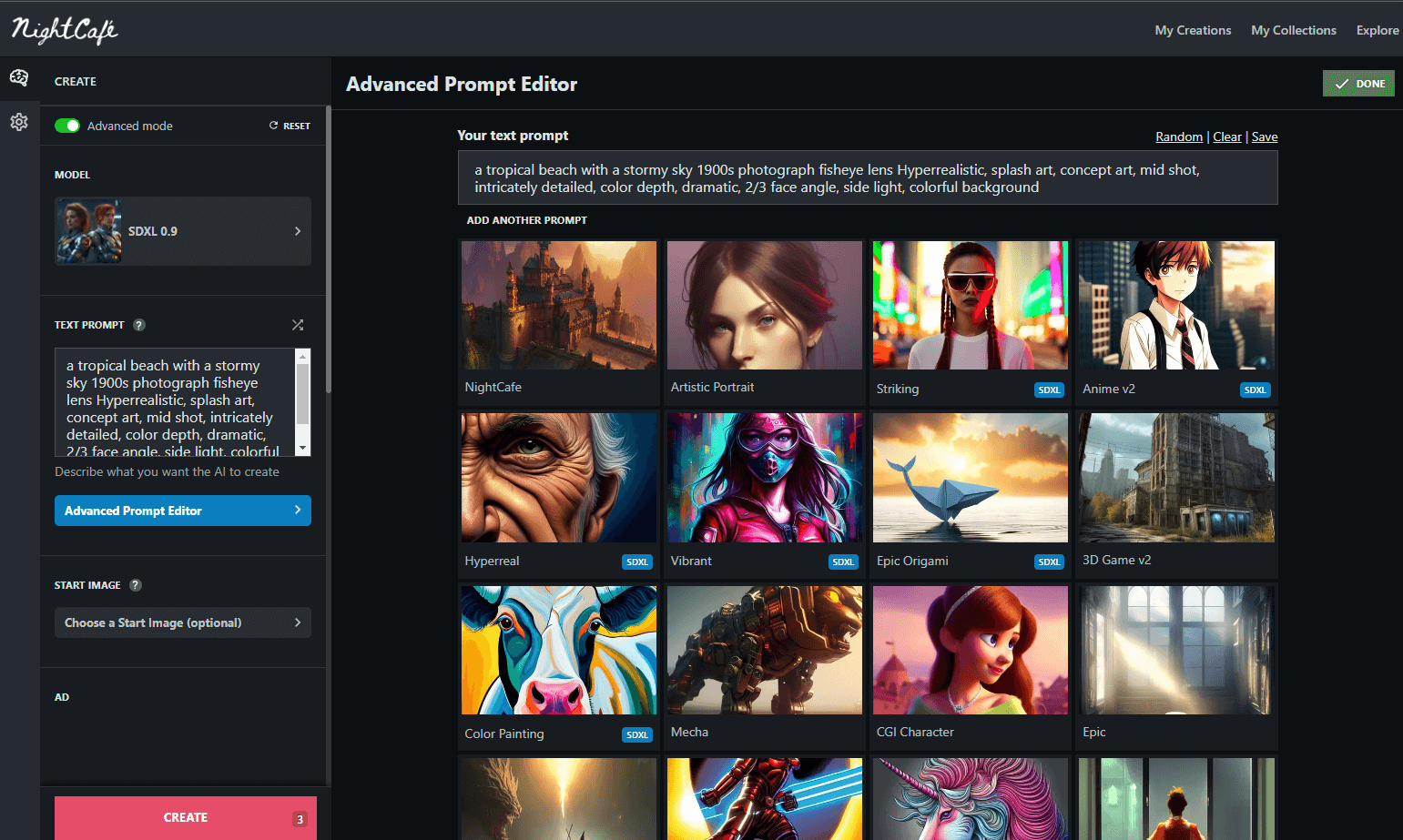
Task: Click the SDXL badge on Color Painting
Action: [x=637, y=735]
